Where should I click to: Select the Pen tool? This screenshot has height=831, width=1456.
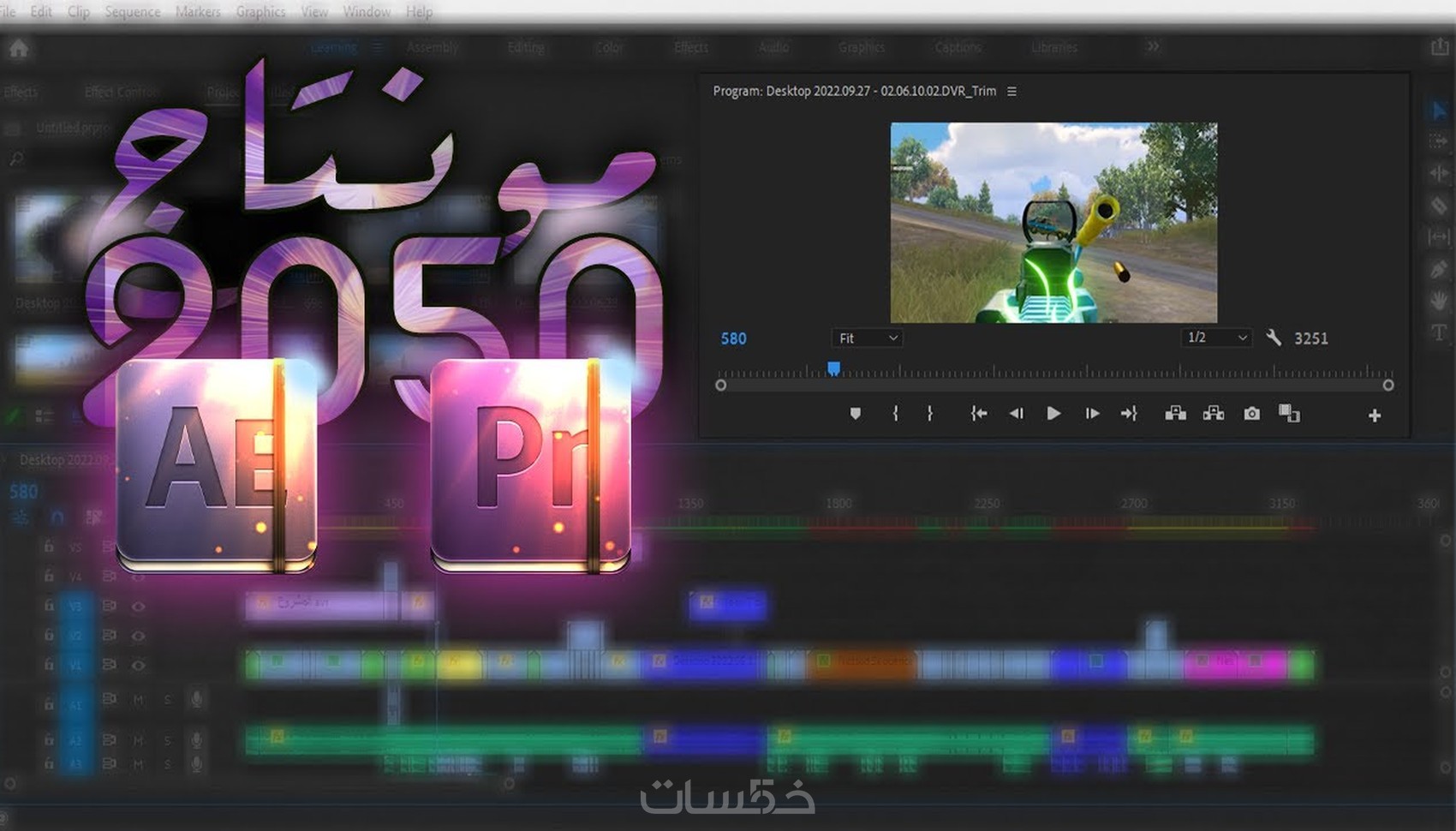[1439, 269]
